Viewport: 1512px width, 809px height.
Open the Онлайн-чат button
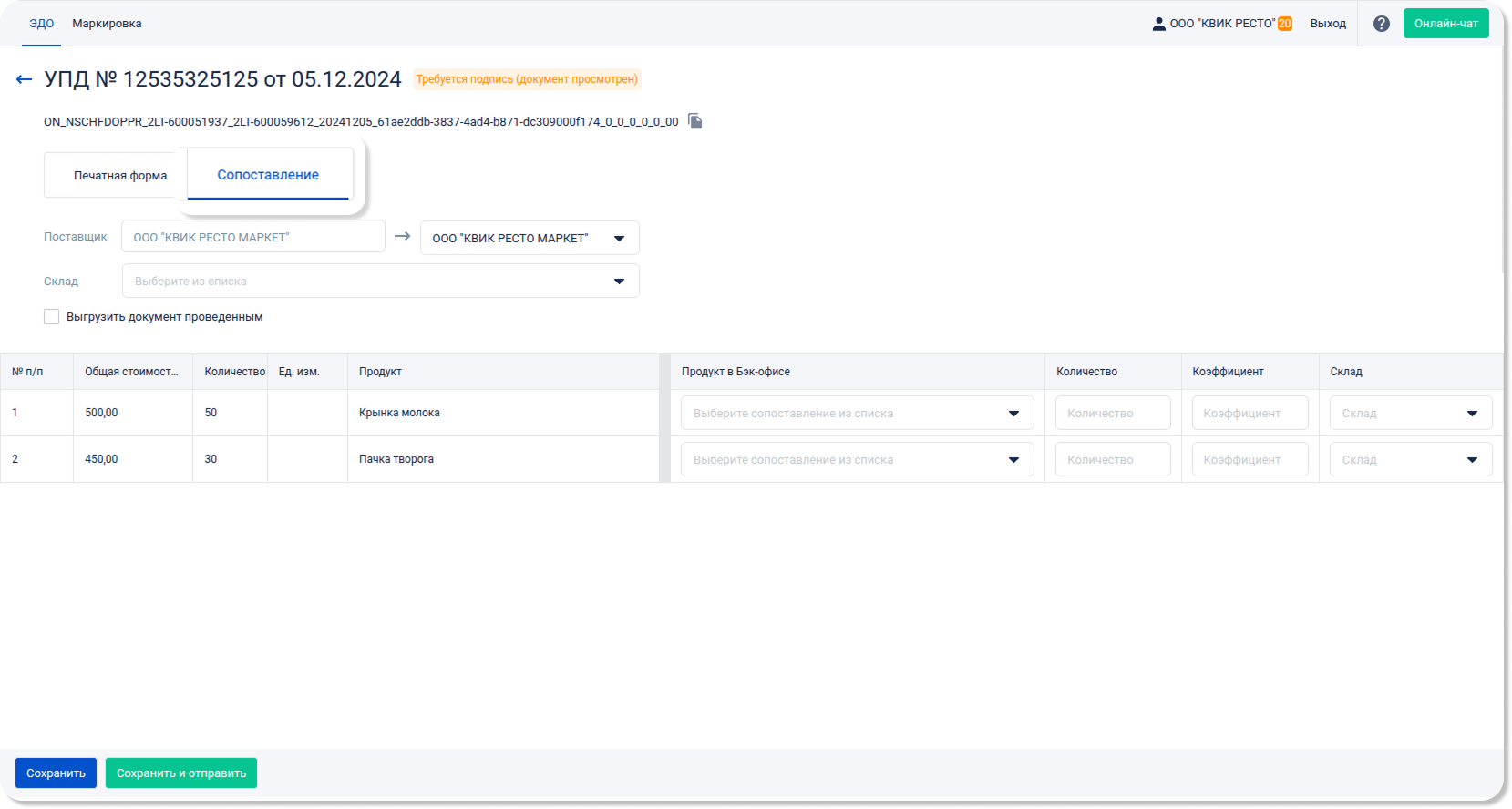pos(1445,24)
